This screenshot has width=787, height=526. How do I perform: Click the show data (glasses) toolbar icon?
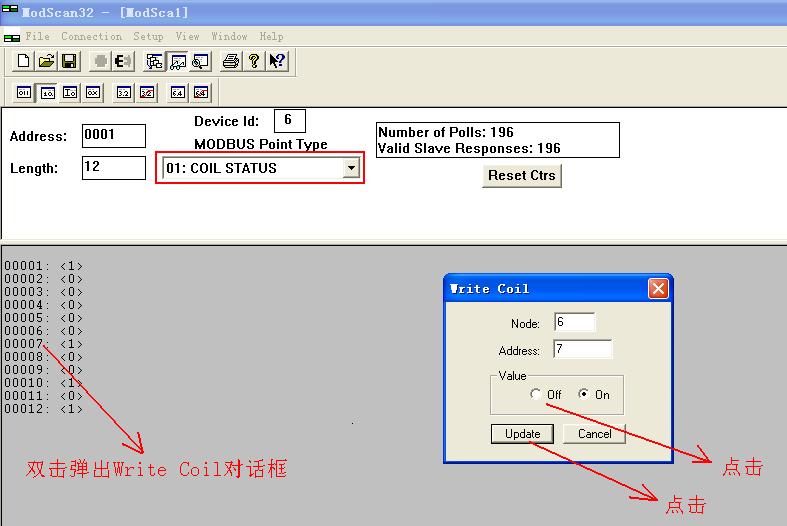click(178, 61)
